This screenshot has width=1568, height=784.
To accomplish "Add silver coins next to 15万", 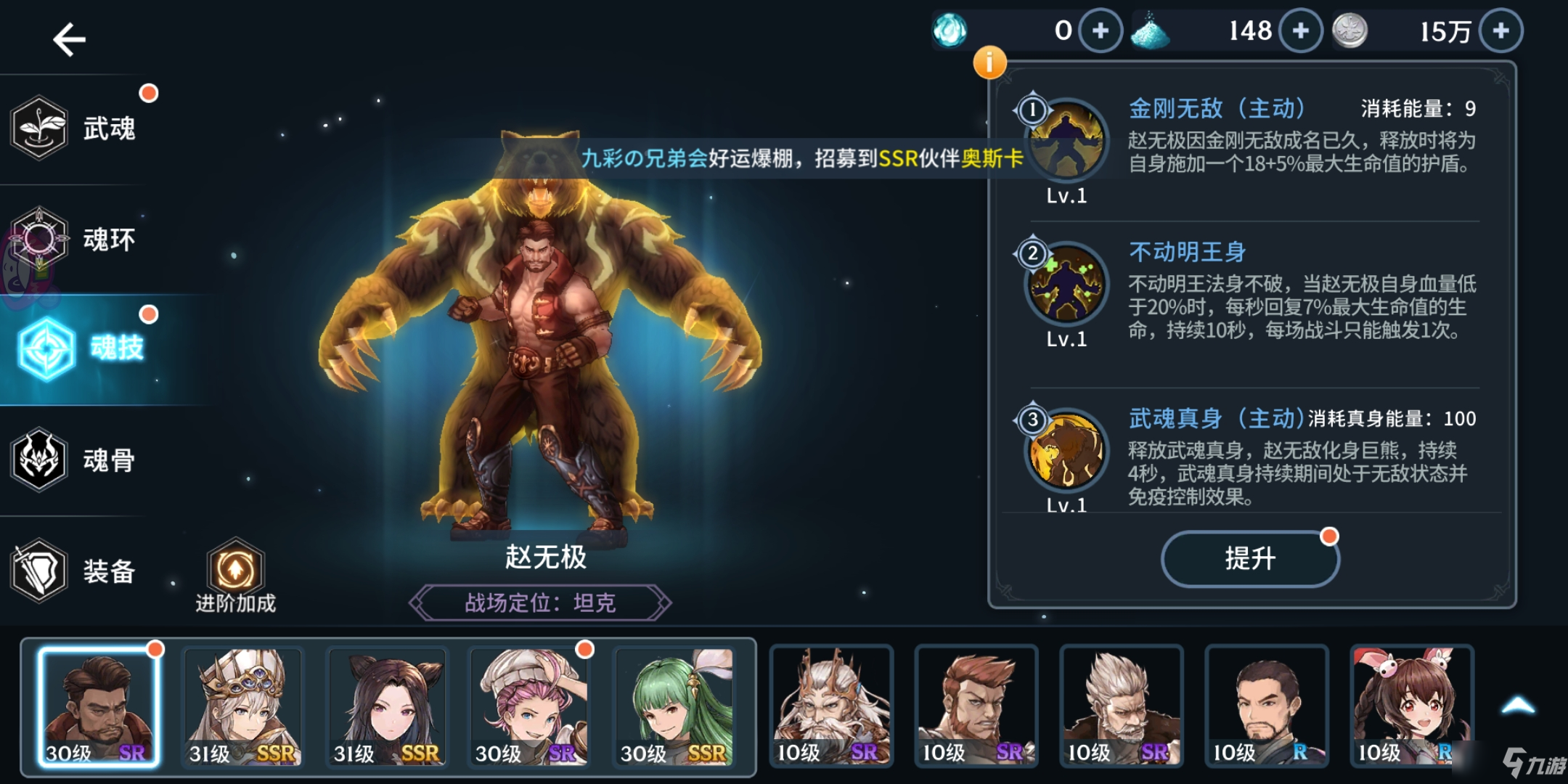I will (1500, 30).
